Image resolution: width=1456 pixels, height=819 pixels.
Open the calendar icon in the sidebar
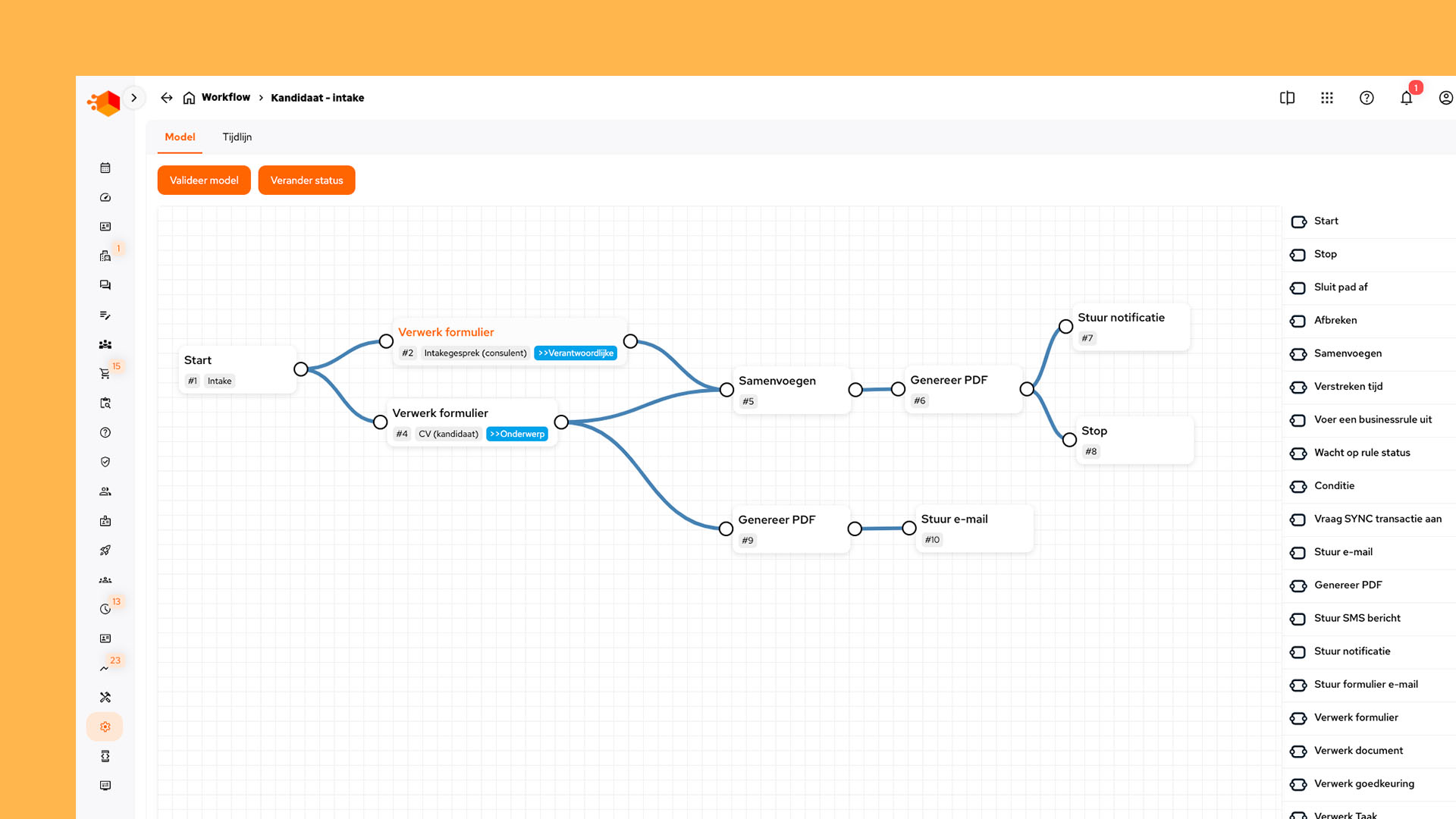point(105,168)
